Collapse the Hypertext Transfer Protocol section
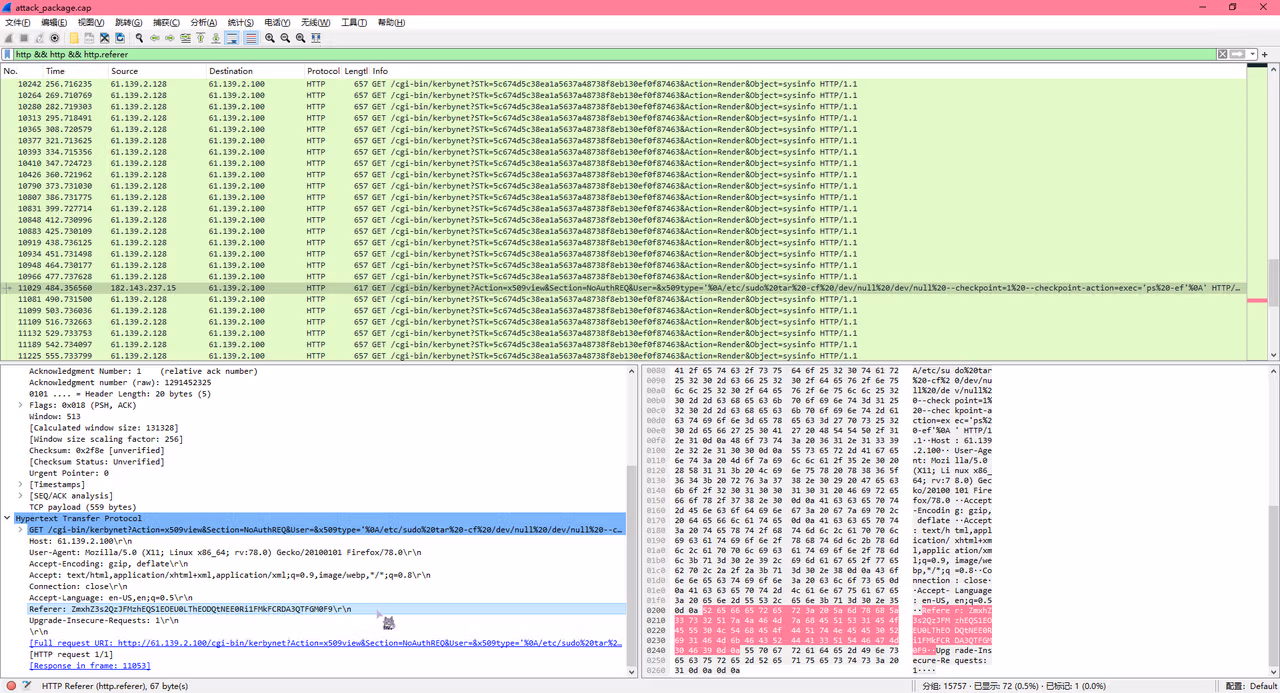The width and height of the screenshot is (1280, 693). tap(7, 518)
